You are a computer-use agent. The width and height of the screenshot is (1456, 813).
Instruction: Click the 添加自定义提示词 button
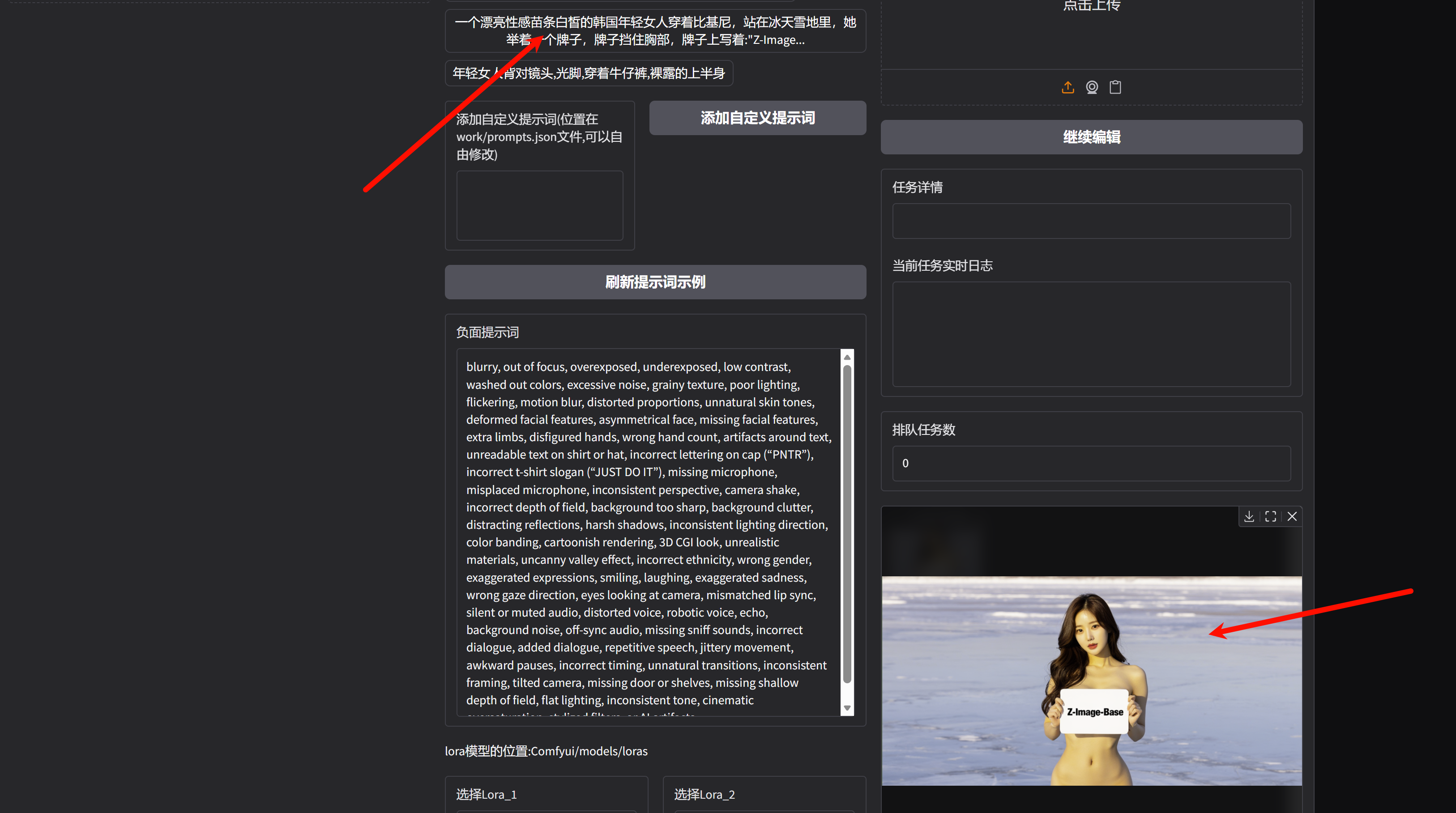coord(757,118)
